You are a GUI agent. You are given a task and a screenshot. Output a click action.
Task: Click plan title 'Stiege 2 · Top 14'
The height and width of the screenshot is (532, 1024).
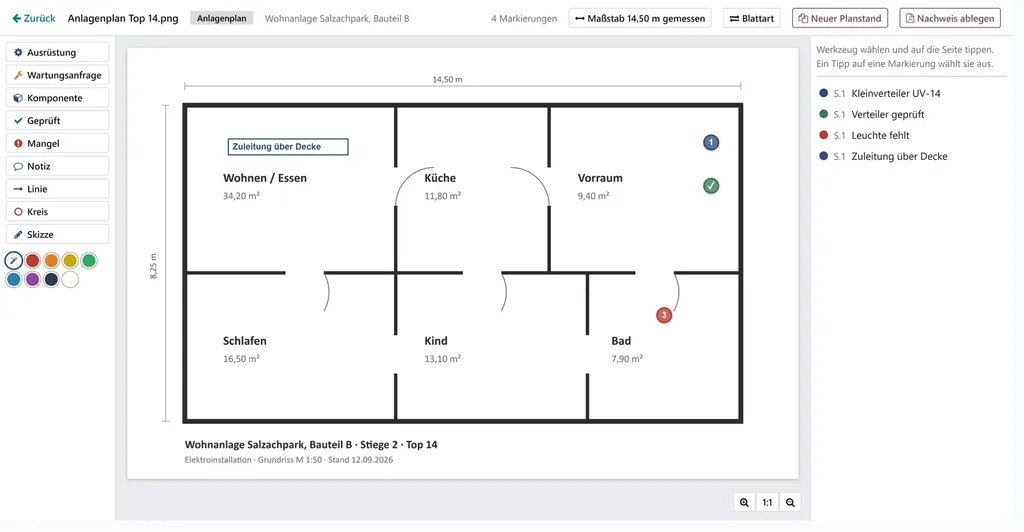[399, 445]
